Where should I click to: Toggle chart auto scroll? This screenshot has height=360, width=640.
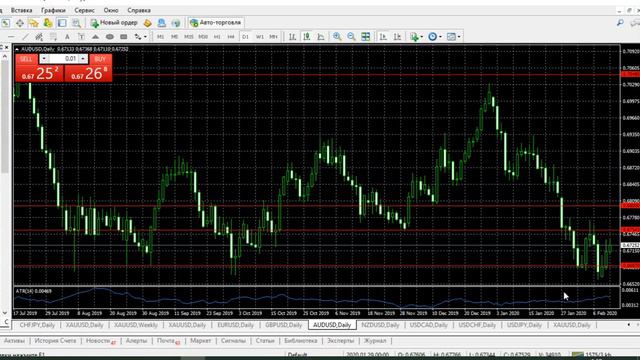tap(383, 37)
